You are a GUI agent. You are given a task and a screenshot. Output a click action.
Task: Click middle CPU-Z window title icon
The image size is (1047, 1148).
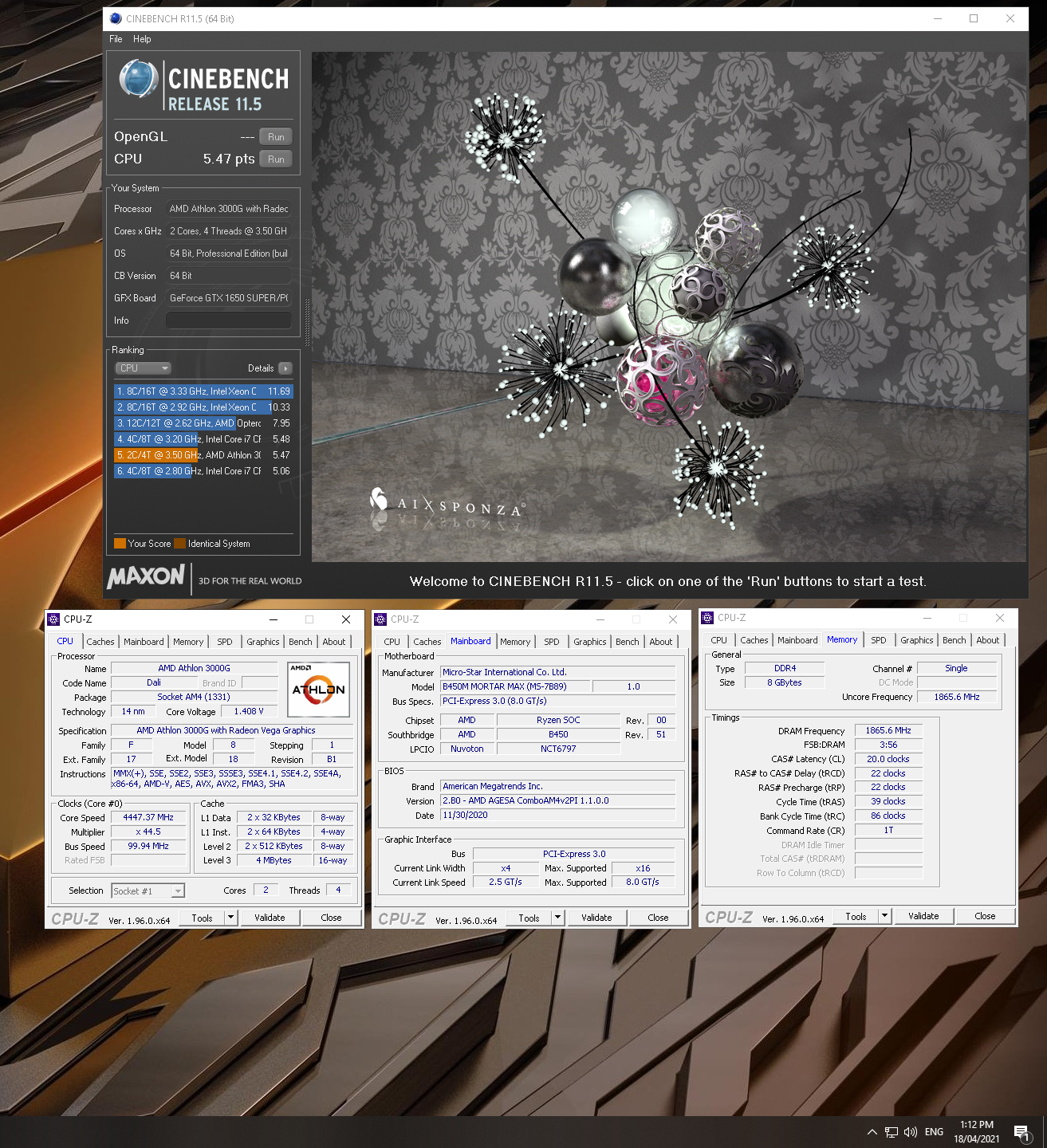click(x=381, y=619)
